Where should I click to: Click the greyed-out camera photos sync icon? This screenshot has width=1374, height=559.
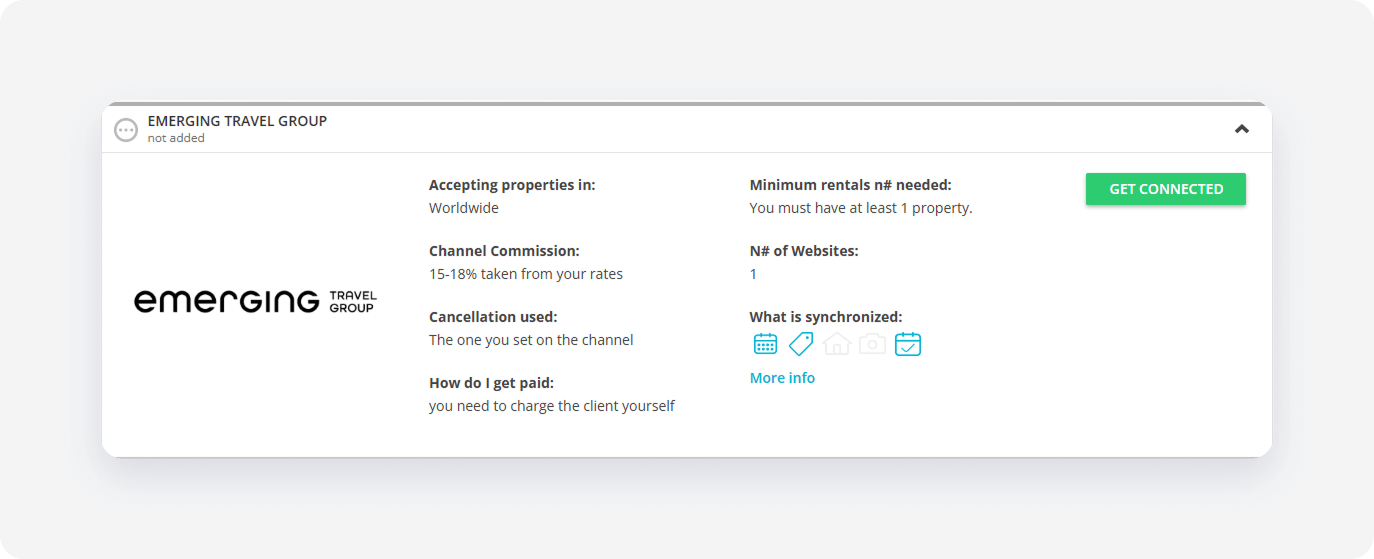[x=872, y=344]
